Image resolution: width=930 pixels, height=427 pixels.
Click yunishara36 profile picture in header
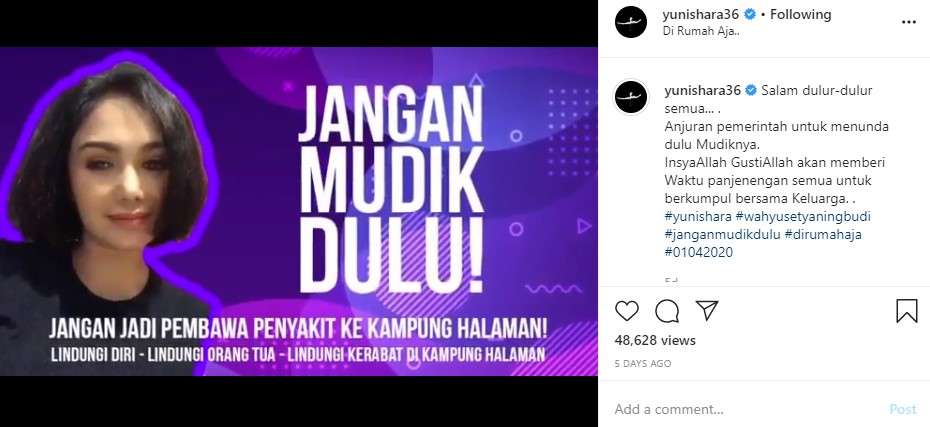coord(630,23)
